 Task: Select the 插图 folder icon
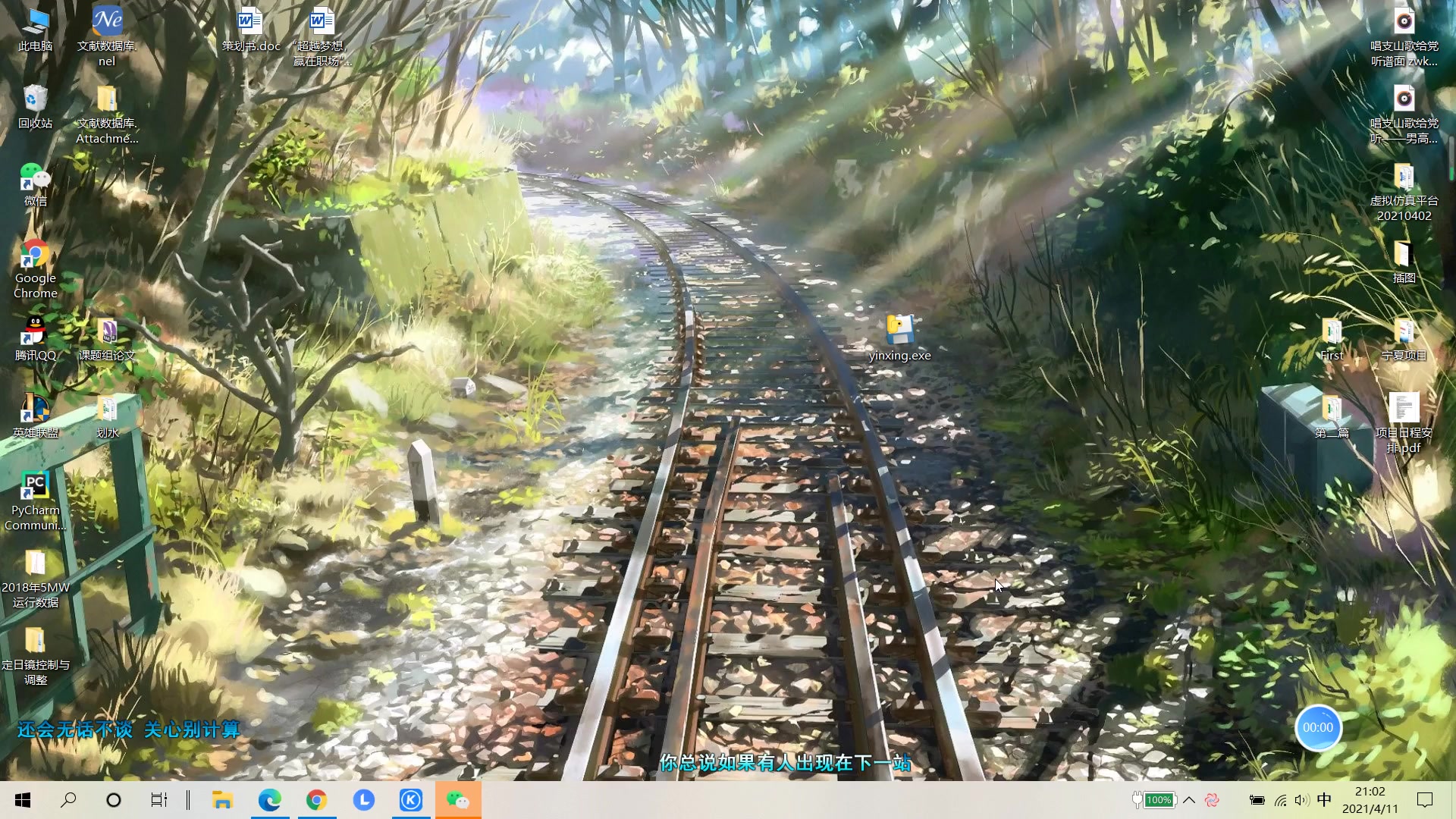(x=1404, y=262)
